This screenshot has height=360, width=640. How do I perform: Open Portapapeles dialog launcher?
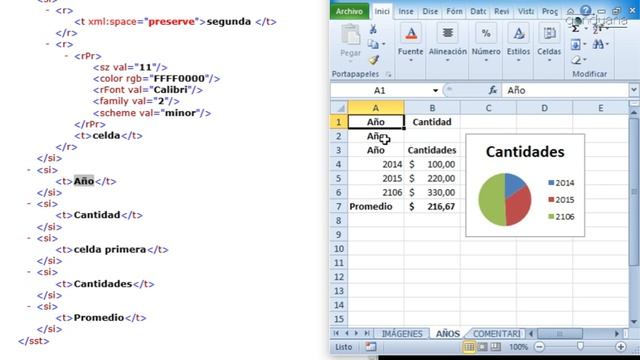388,74
